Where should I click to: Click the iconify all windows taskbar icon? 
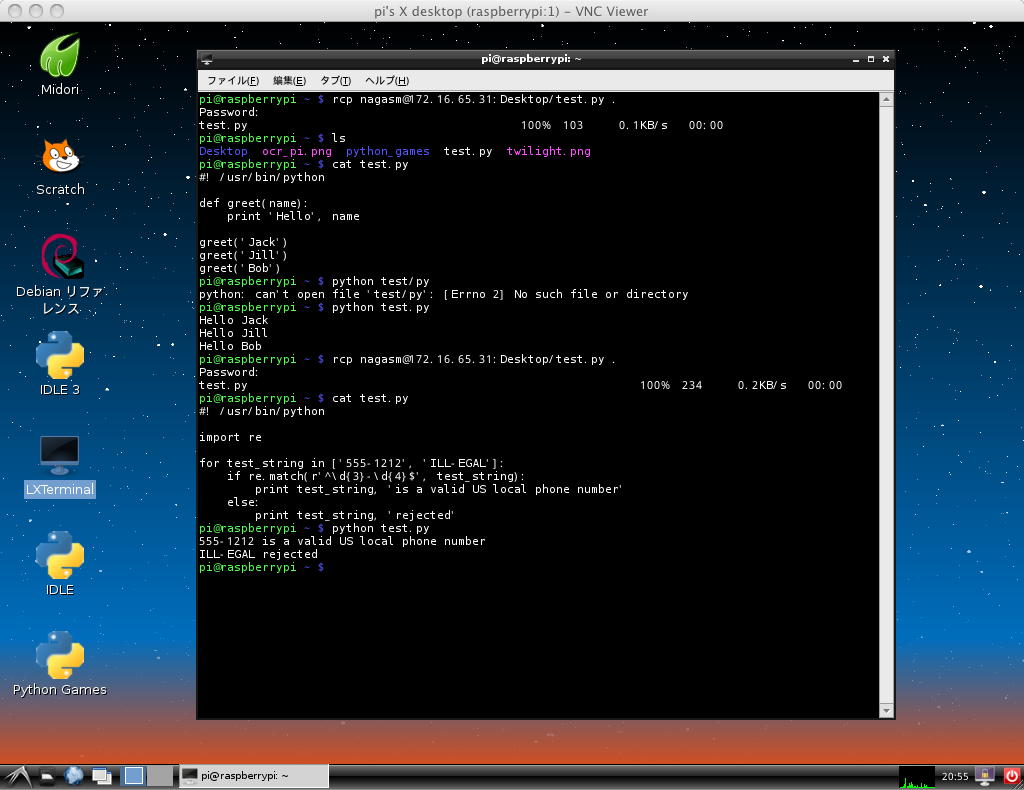click(x=101, y=776)
